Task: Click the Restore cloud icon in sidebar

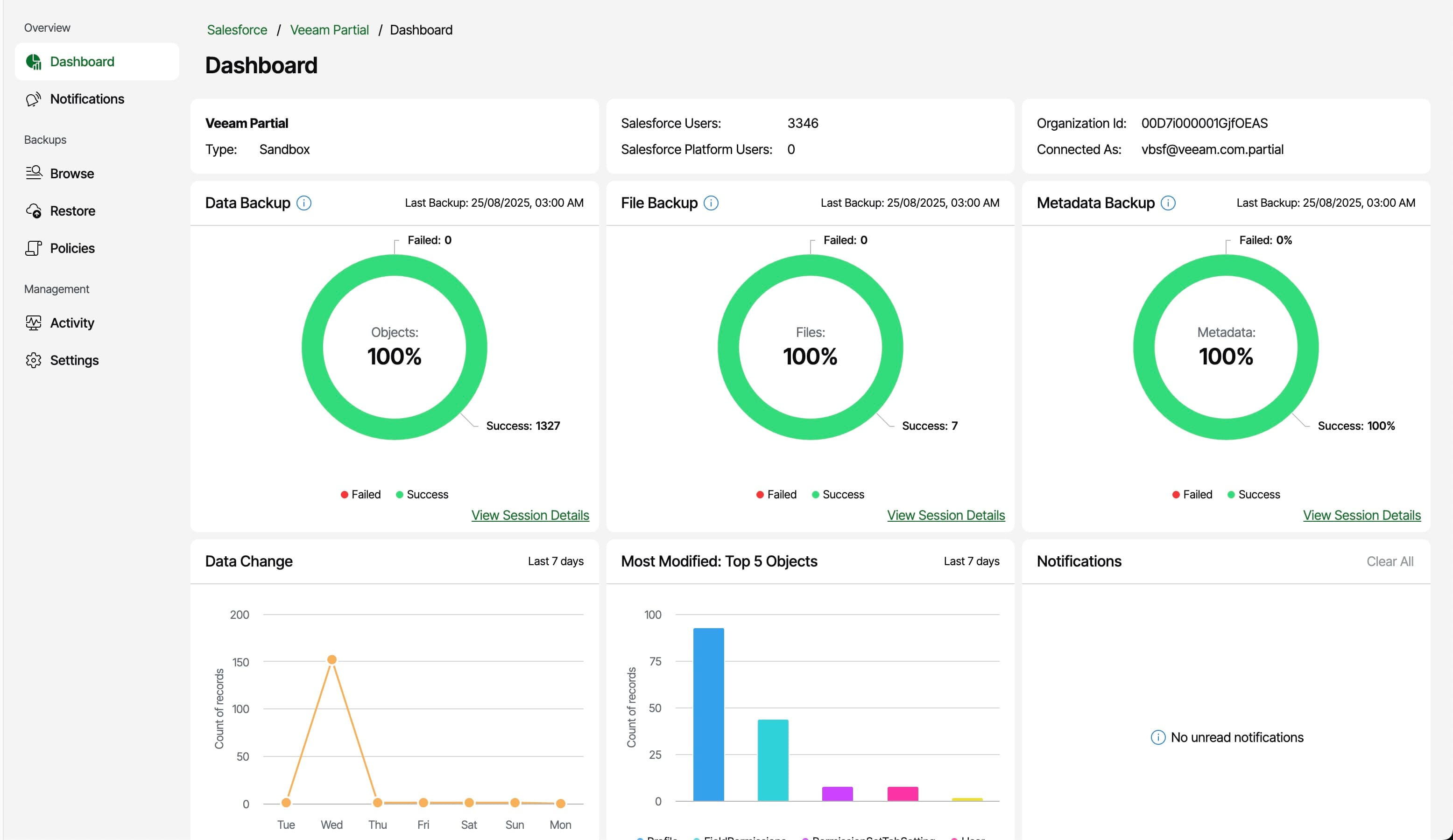Action: point(34,211)
